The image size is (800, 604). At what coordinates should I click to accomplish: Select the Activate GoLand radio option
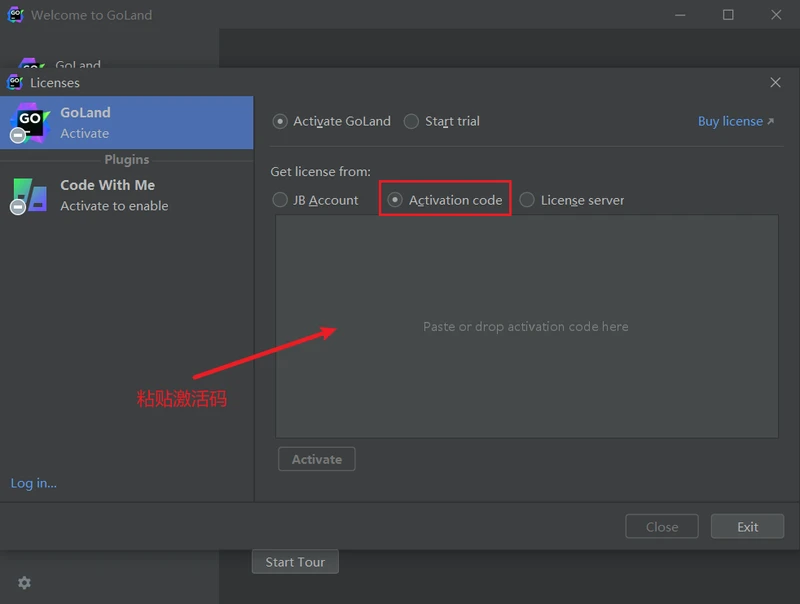[x=280, y=121]
